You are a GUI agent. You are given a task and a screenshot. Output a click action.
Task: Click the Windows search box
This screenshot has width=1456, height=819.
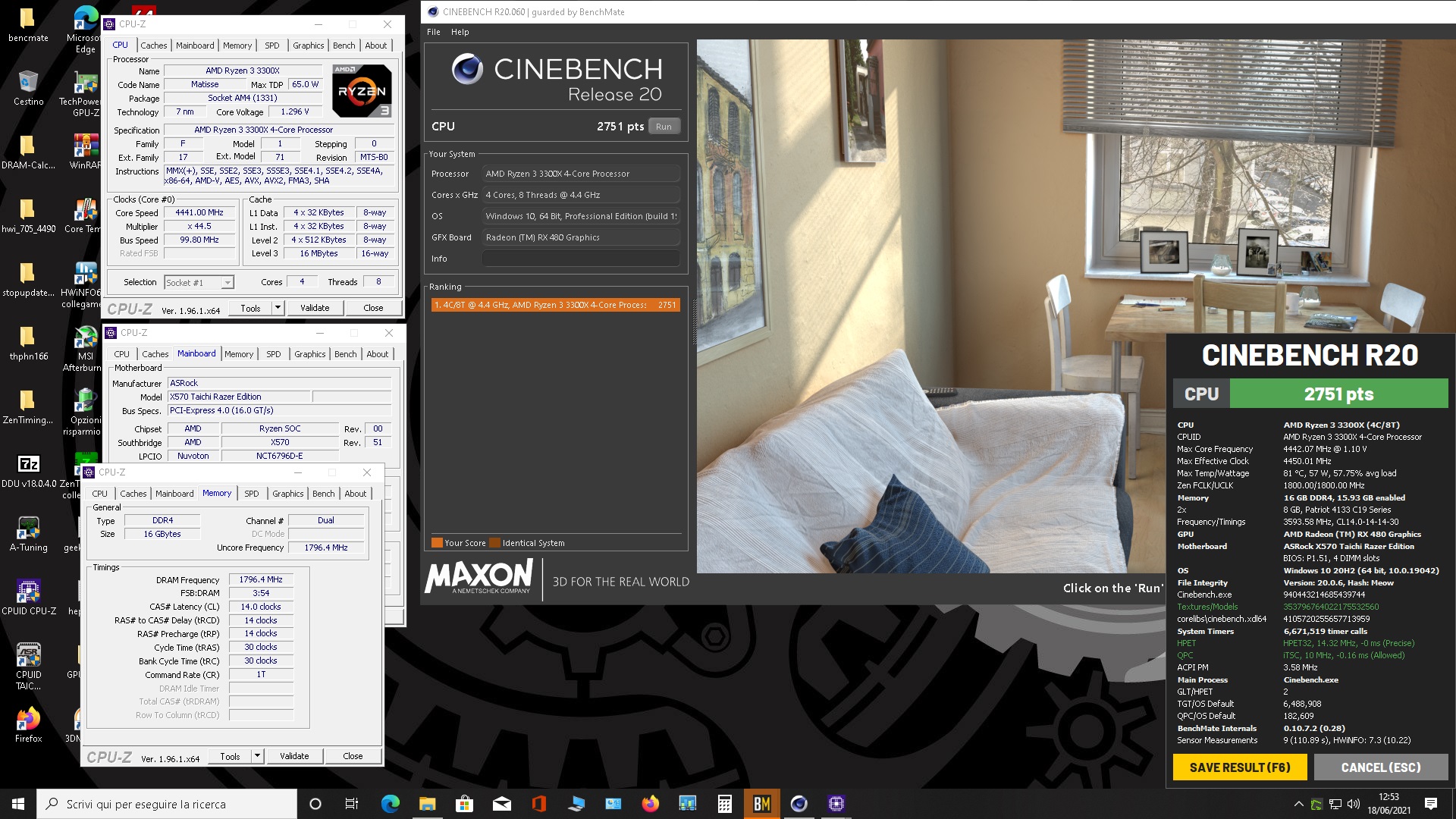pos(167,804)
